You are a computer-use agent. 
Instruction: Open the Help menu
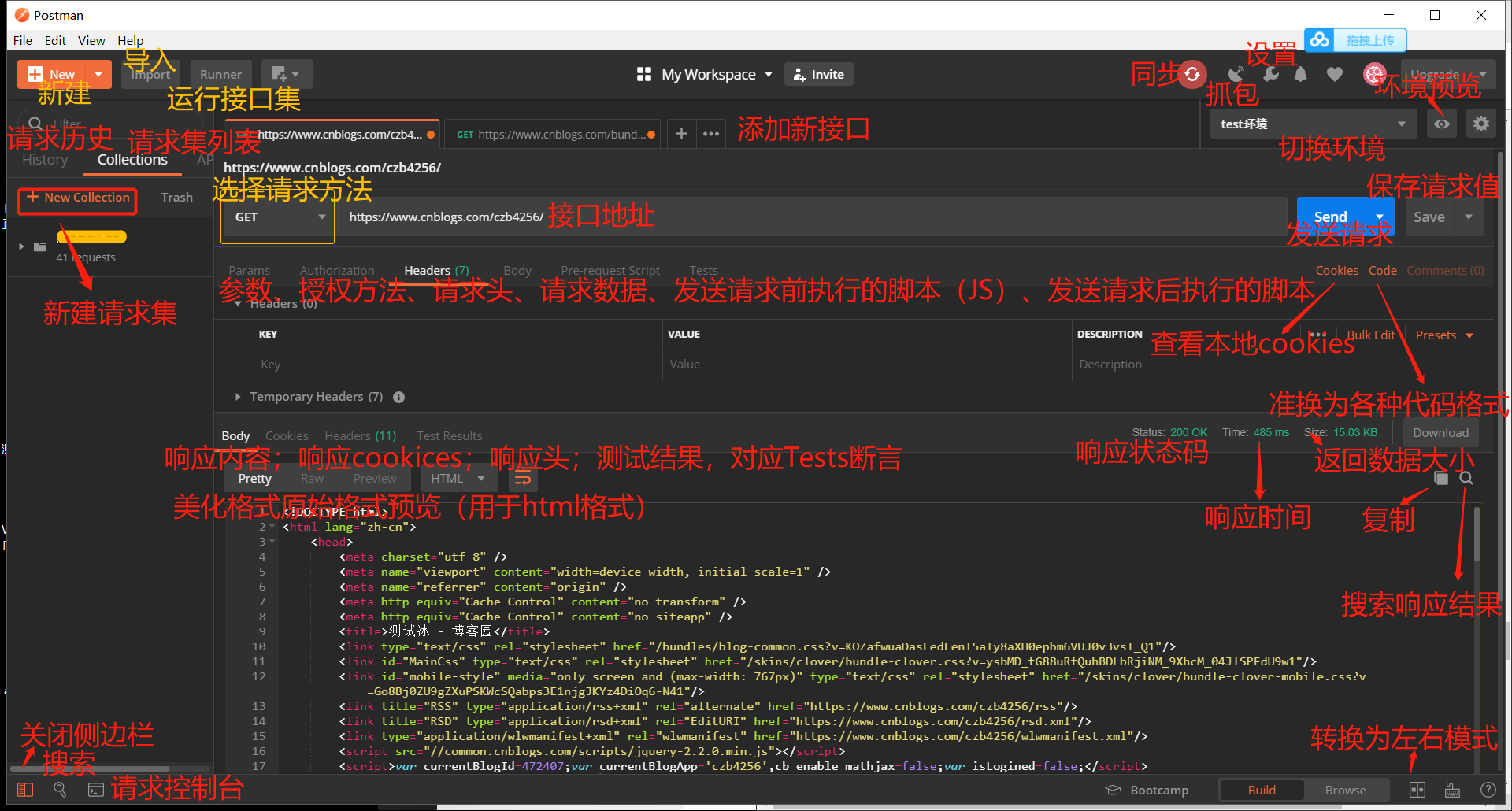tap(131, 40)
